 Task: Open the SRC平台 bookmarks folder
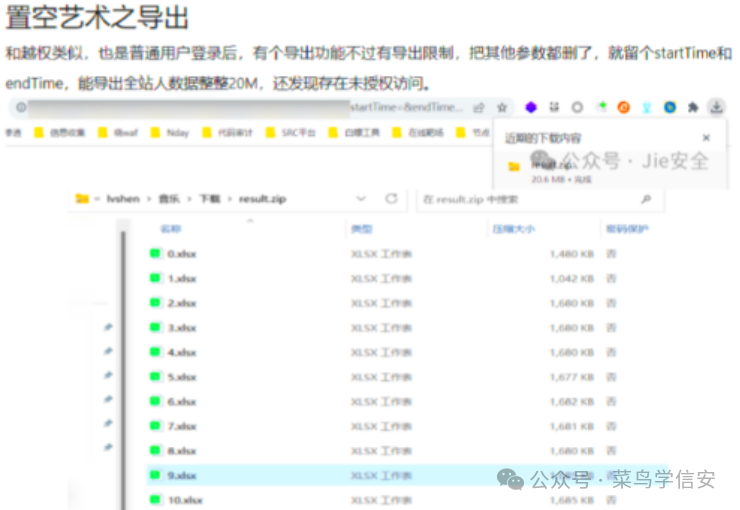point(291,133)
